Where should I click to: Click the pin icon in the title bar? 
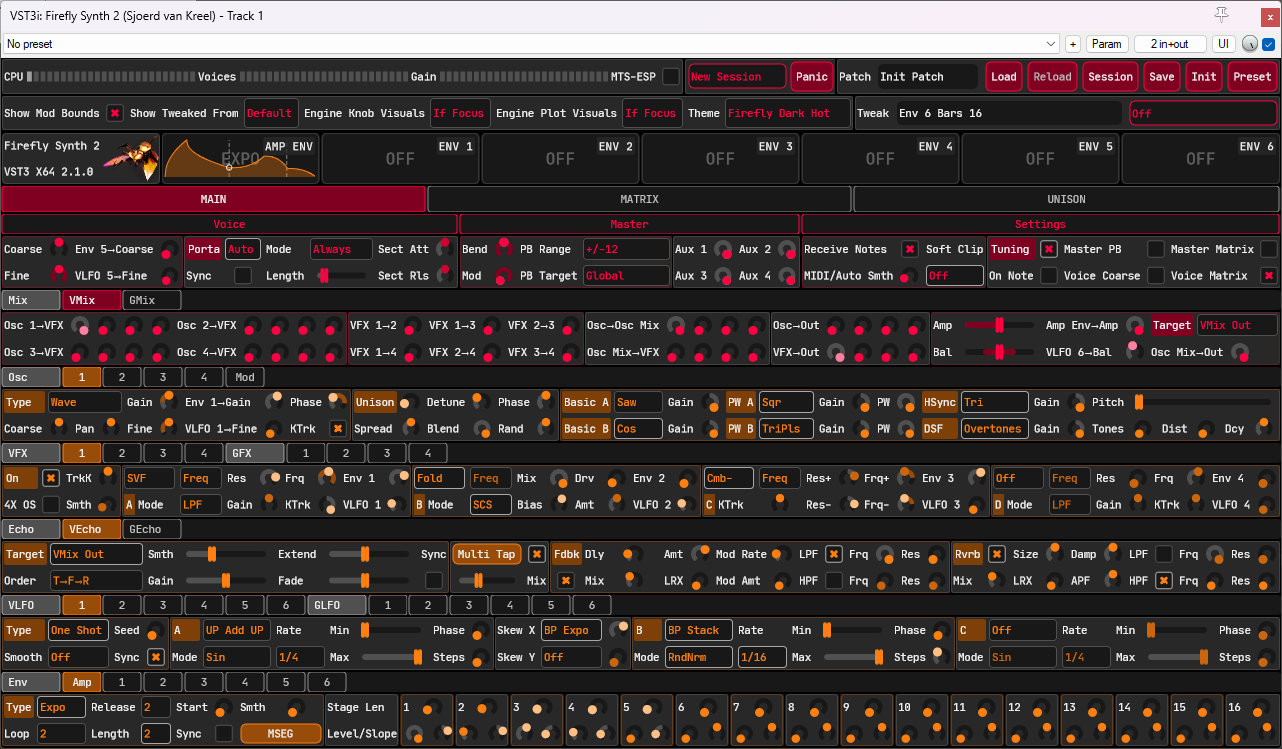1221,15
